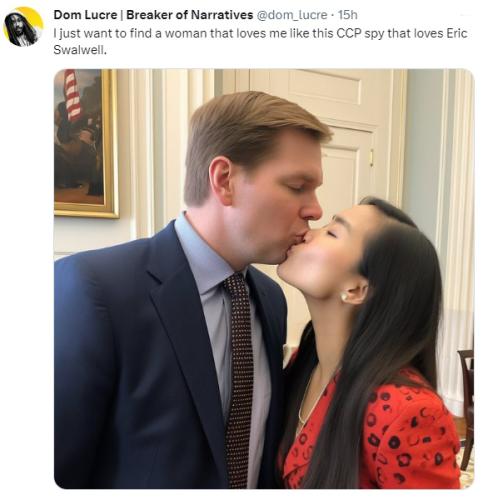This screenshot has width=483, height=500.
Task: Click the door hinge in the photo
Action: tap(371, 157)
